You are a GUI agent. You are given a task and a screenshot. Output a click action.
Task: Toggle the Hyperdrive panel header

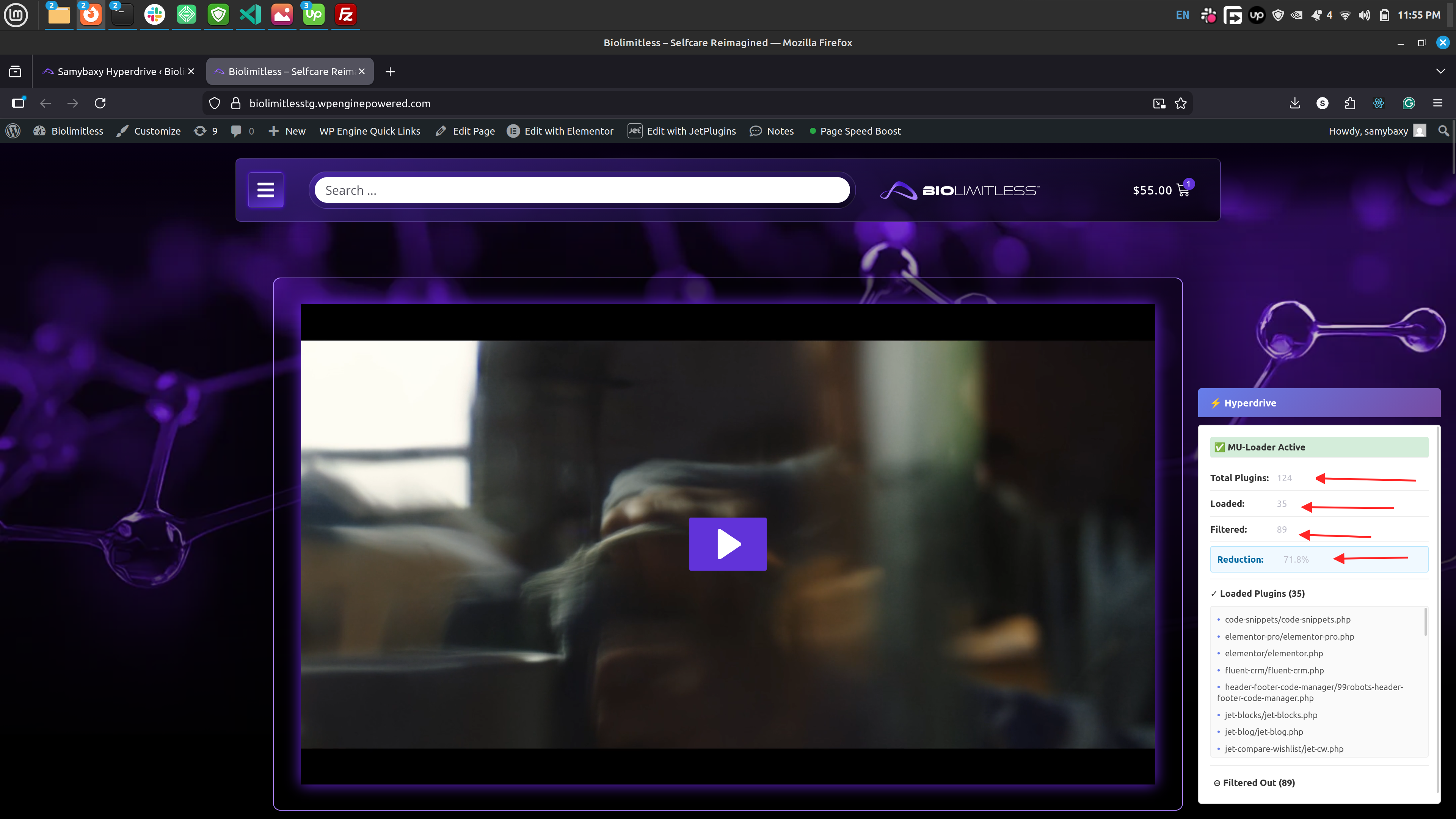[x=1319, y=403]
